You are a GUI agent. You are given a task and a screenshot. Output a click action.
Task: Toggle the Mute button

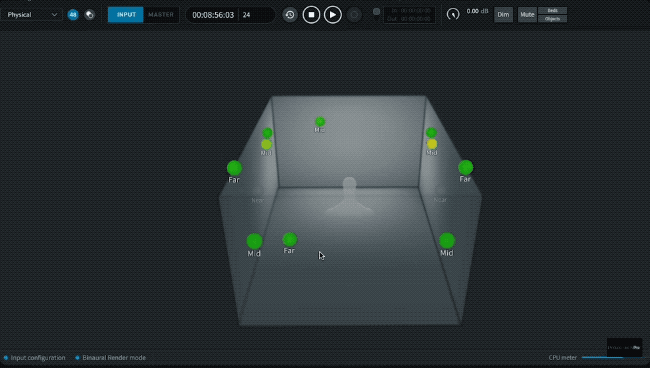point(527,15)
